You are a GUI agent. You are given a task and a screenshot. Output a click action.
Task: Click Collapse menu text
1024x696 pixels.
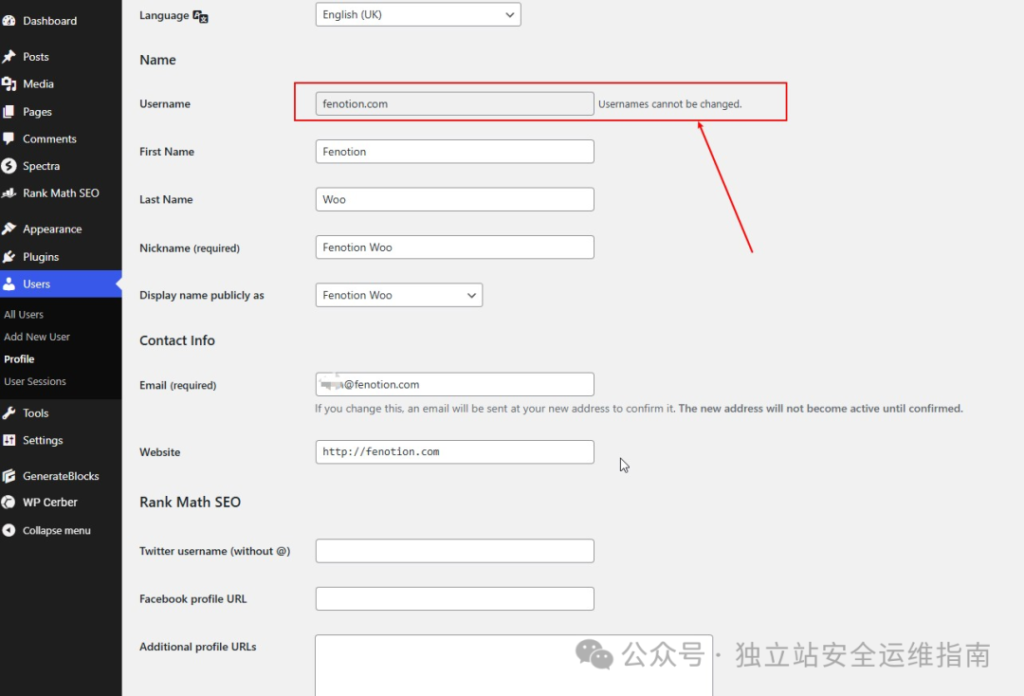click(x=57, y=530)
